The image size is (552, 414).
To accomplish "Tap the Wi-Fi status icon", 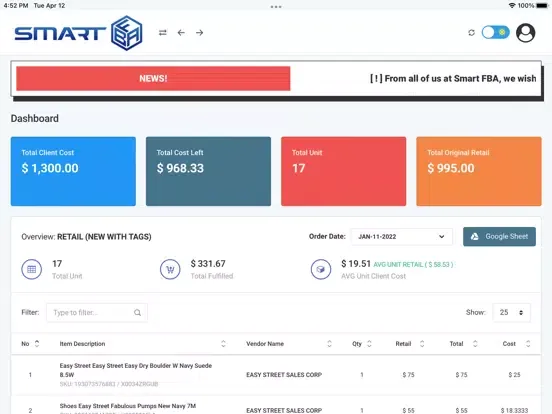I will pos(512,6).
